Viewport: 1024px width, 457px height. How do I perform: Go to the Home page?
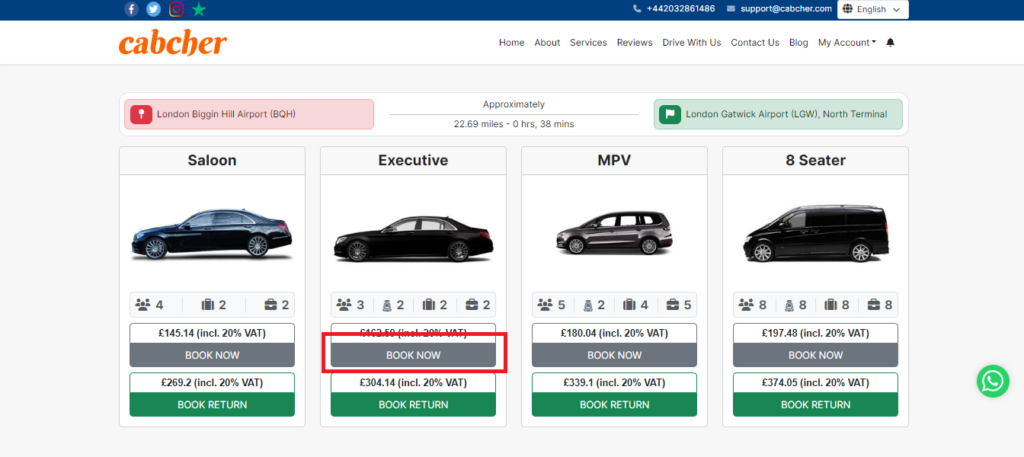tap(511, 42)
